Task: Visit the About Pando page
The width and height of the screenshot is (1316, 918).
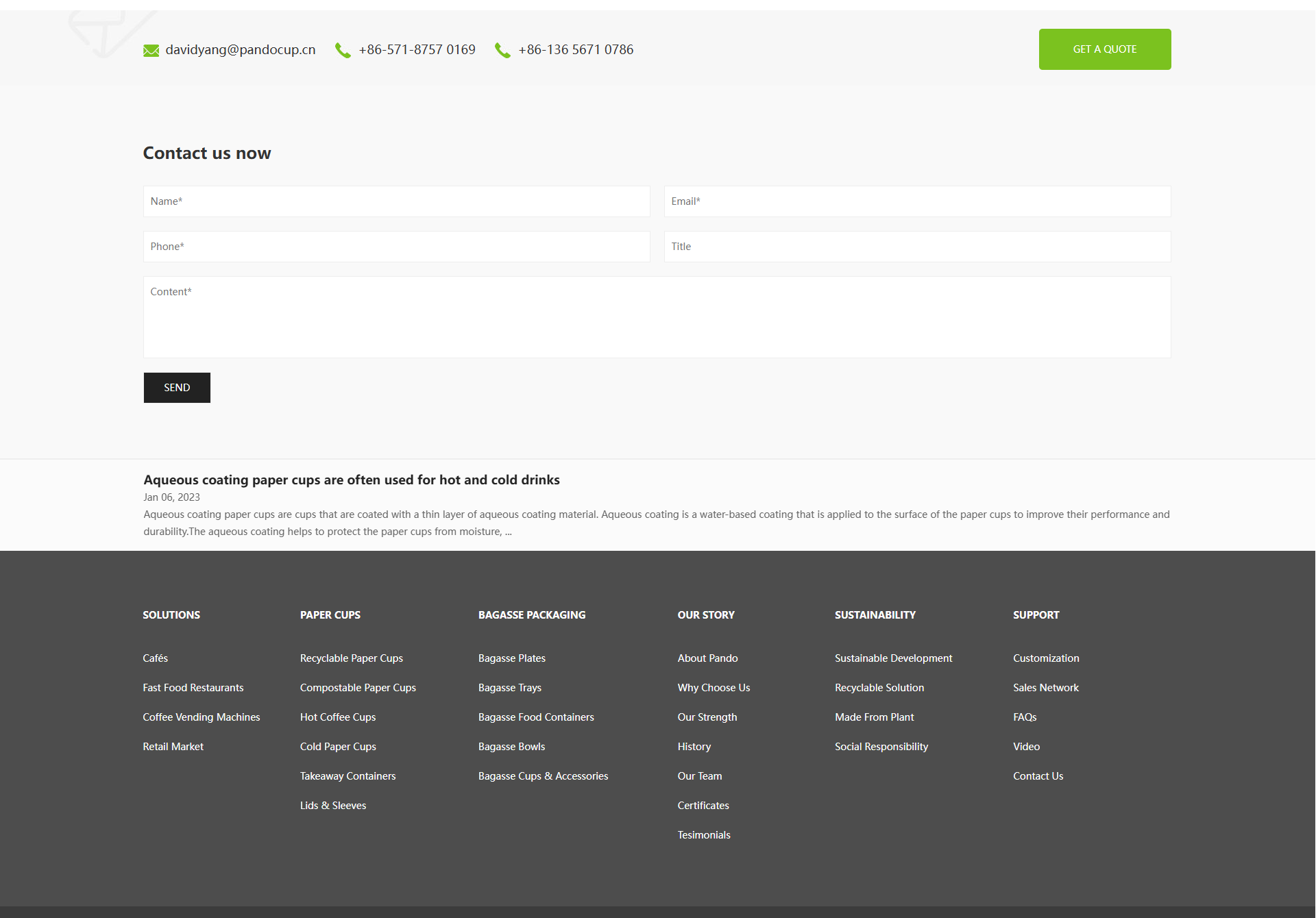Action: coord(707,658)
